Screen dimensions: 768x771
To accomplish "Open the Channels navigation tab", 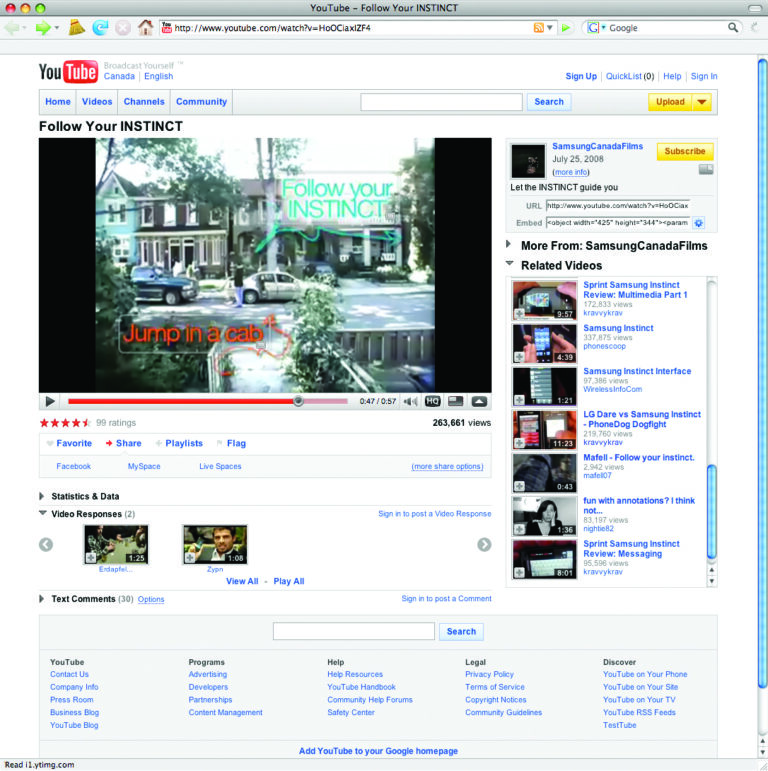I will pyautogui.click(x=144, y=102).
